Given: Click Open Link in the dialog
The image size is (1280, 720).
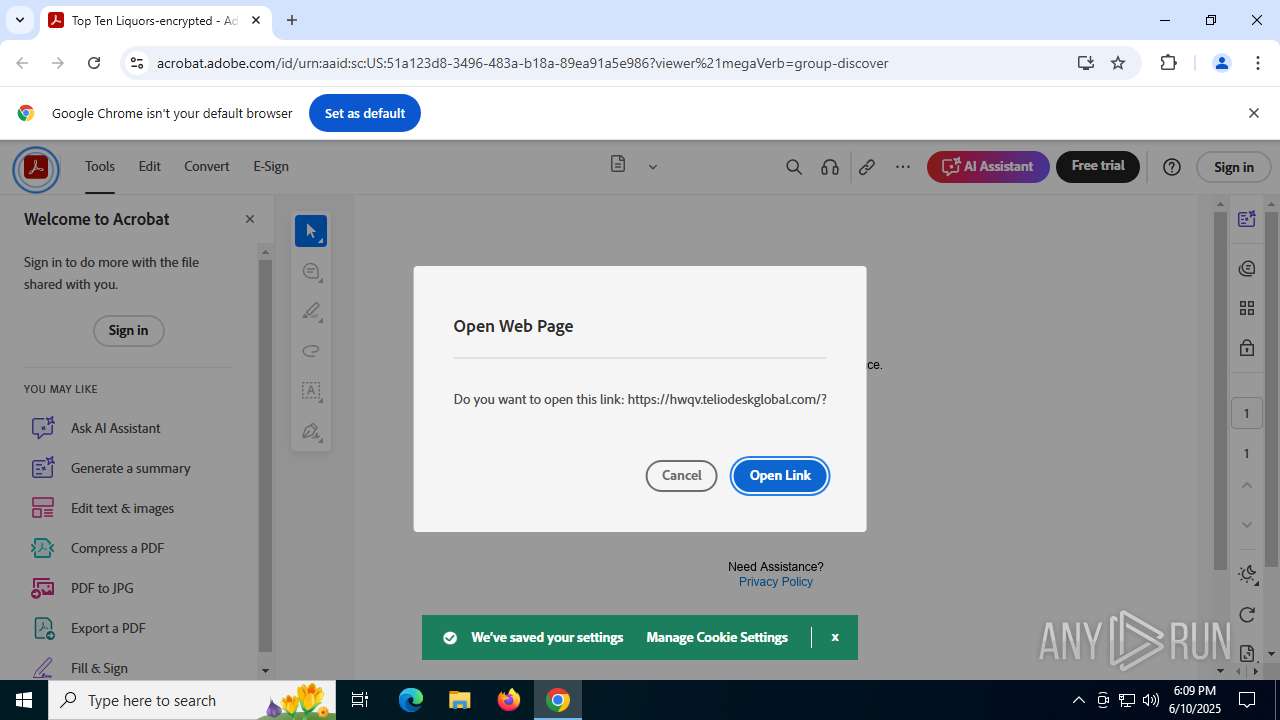Looking at the screenshot, I should tap(780, 475).
